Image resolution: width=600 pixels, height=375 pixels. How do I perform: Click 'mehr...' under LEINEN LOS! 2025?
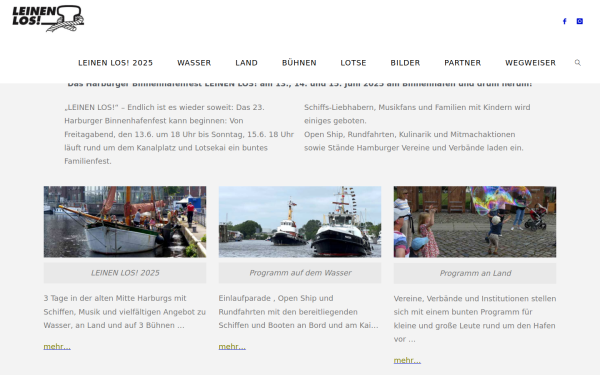coord(57,347)
